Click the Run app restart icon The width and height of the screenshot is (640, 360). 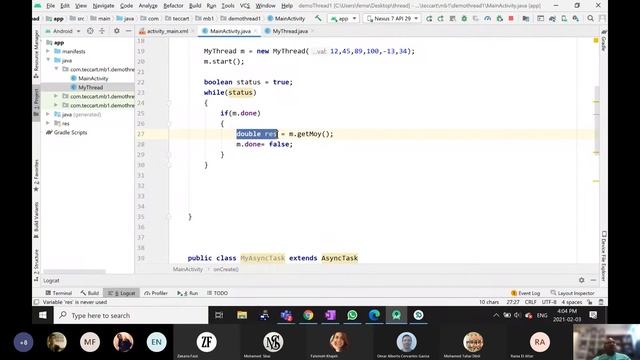[429, 18]
